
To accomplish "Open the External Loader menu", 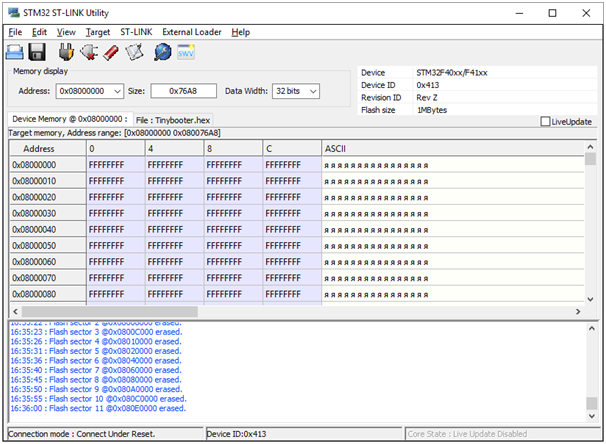I will tap(192, 32).
